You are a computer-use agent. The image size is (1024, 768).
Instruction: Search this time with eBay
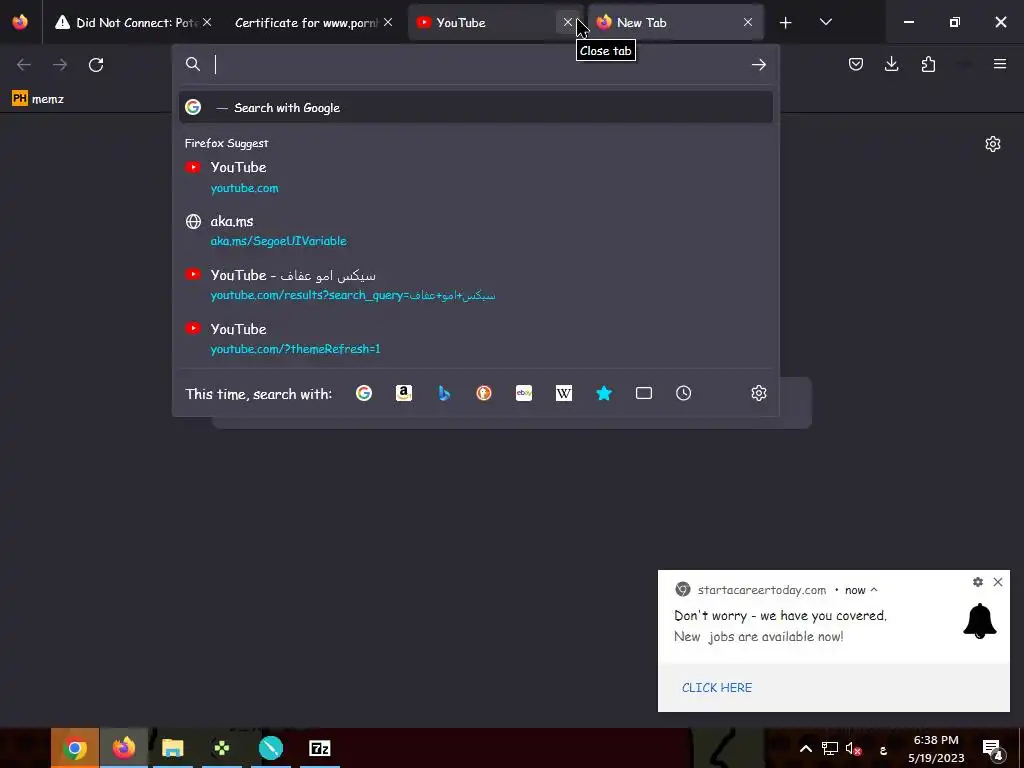[x=524, y=393]
